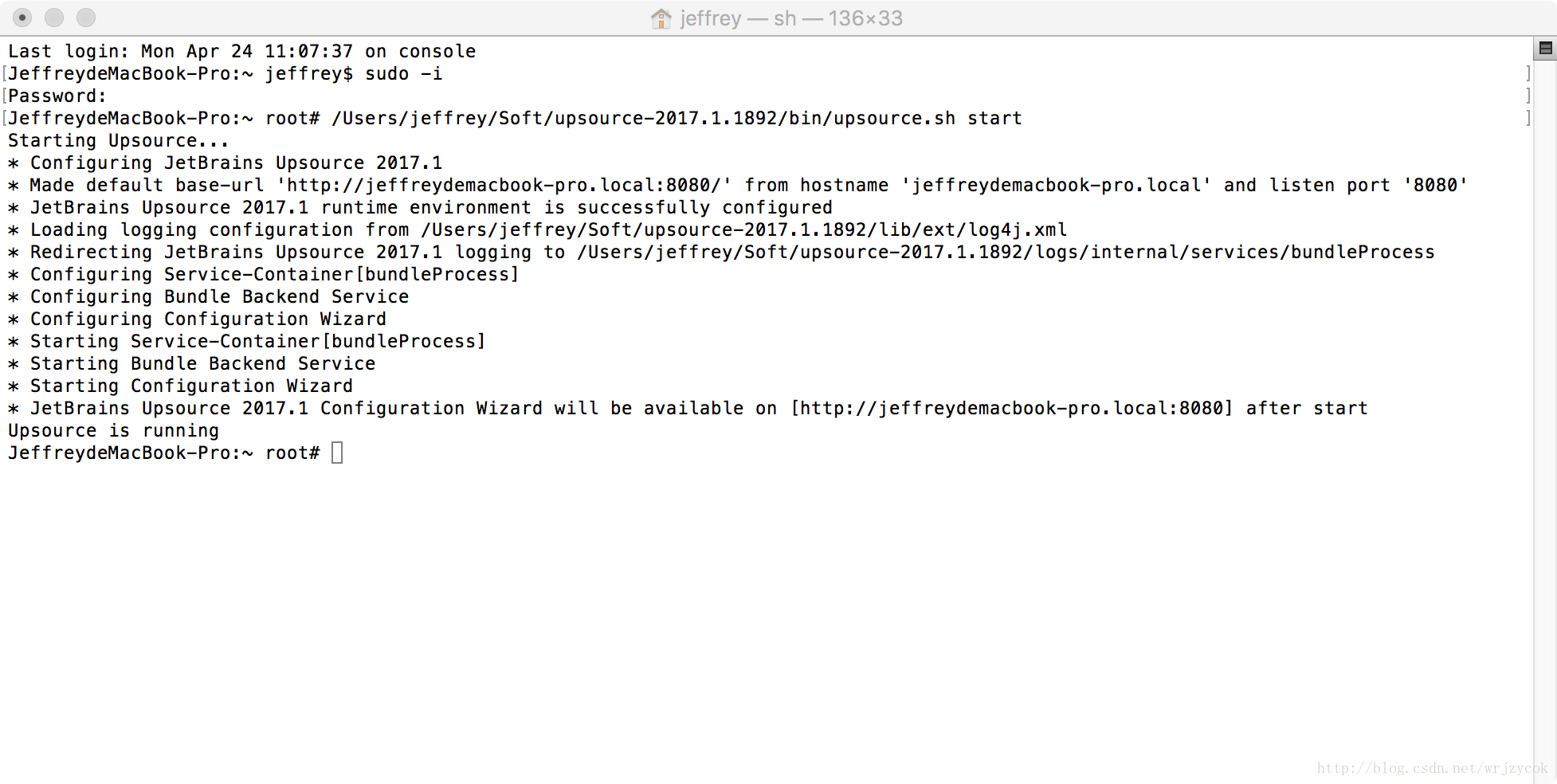Click the vertical scrollbar track on the right edge
Viewport: 1557px width, 784px height.
(x=1545, y=414)
